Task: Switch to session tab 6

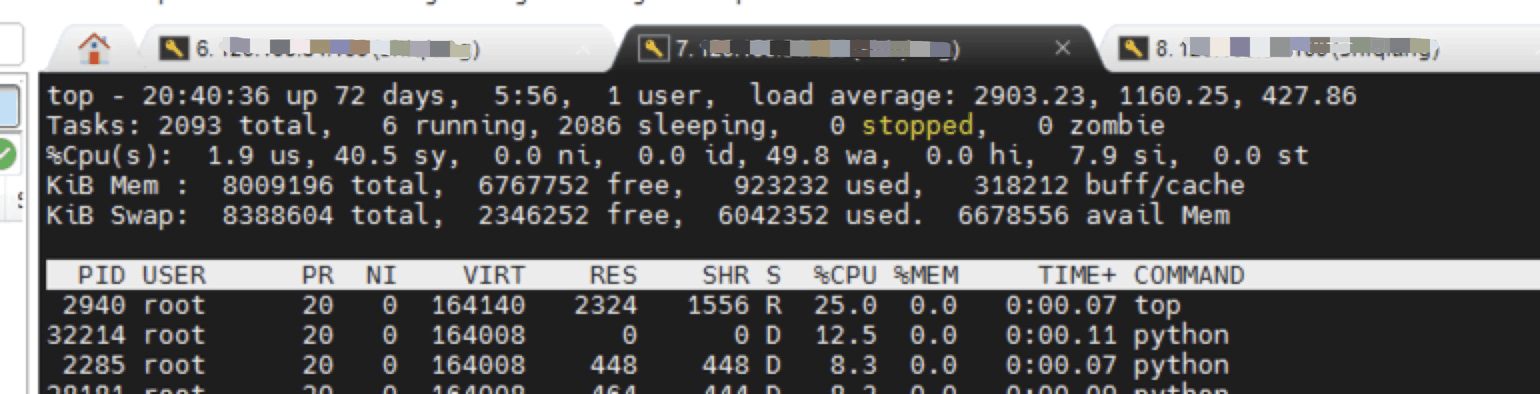Action: click(377, 48)
